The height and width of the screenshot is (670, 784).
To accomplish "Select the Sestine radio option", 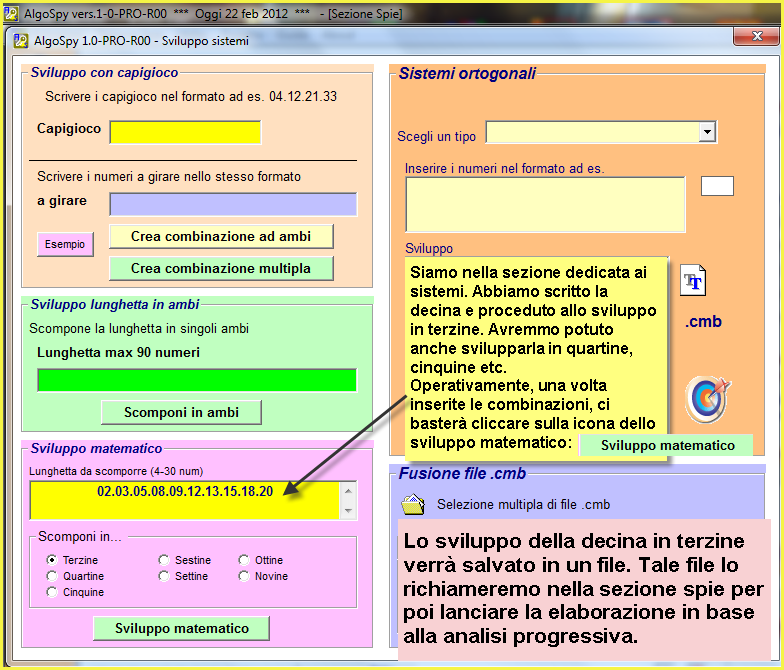I will [x=164, y=560].
